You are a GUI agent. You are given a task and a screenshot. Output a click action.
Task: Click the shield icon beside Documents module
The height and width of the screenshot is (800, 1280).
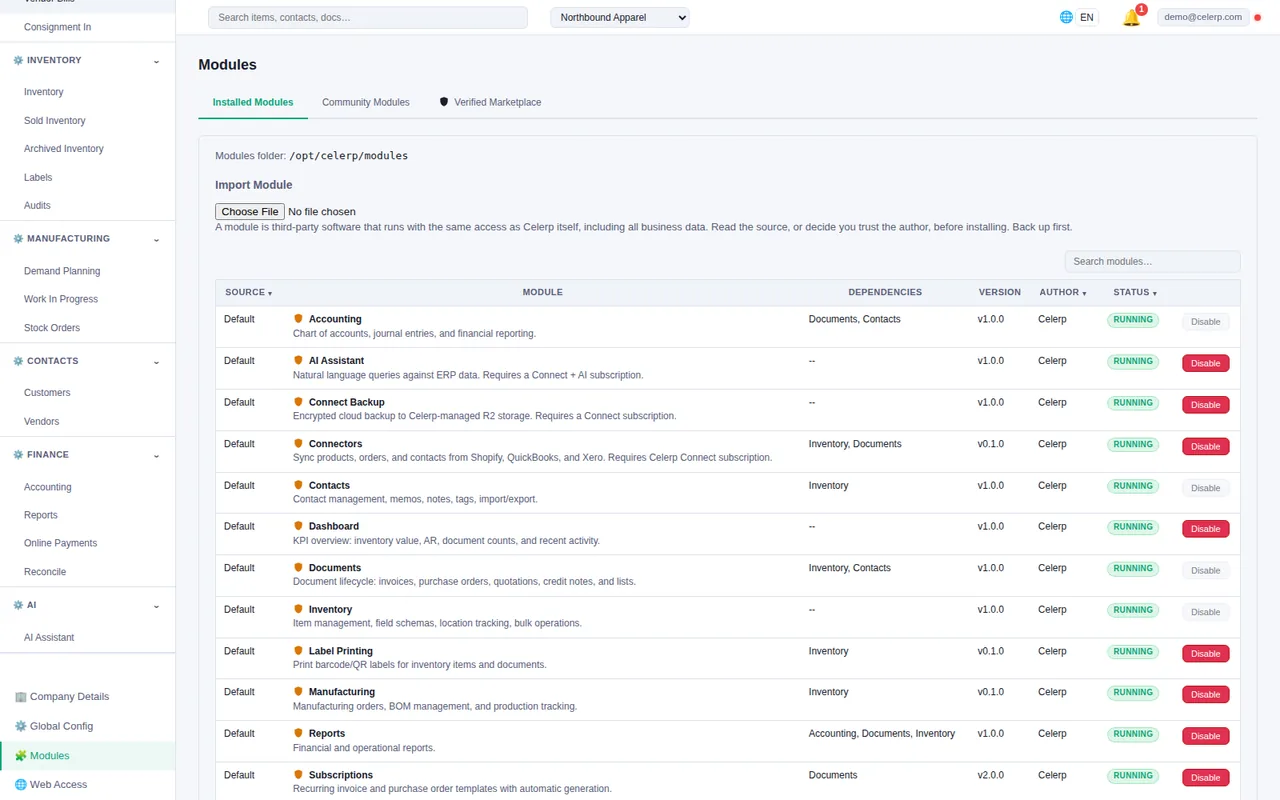tap(298, 567)
